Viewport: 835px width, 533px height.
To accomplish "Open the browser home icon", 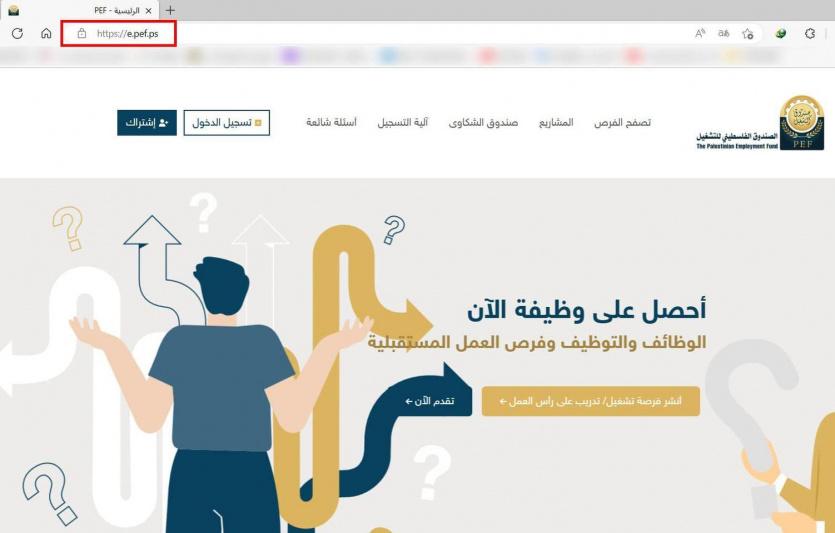I will (x=46, y=34).
